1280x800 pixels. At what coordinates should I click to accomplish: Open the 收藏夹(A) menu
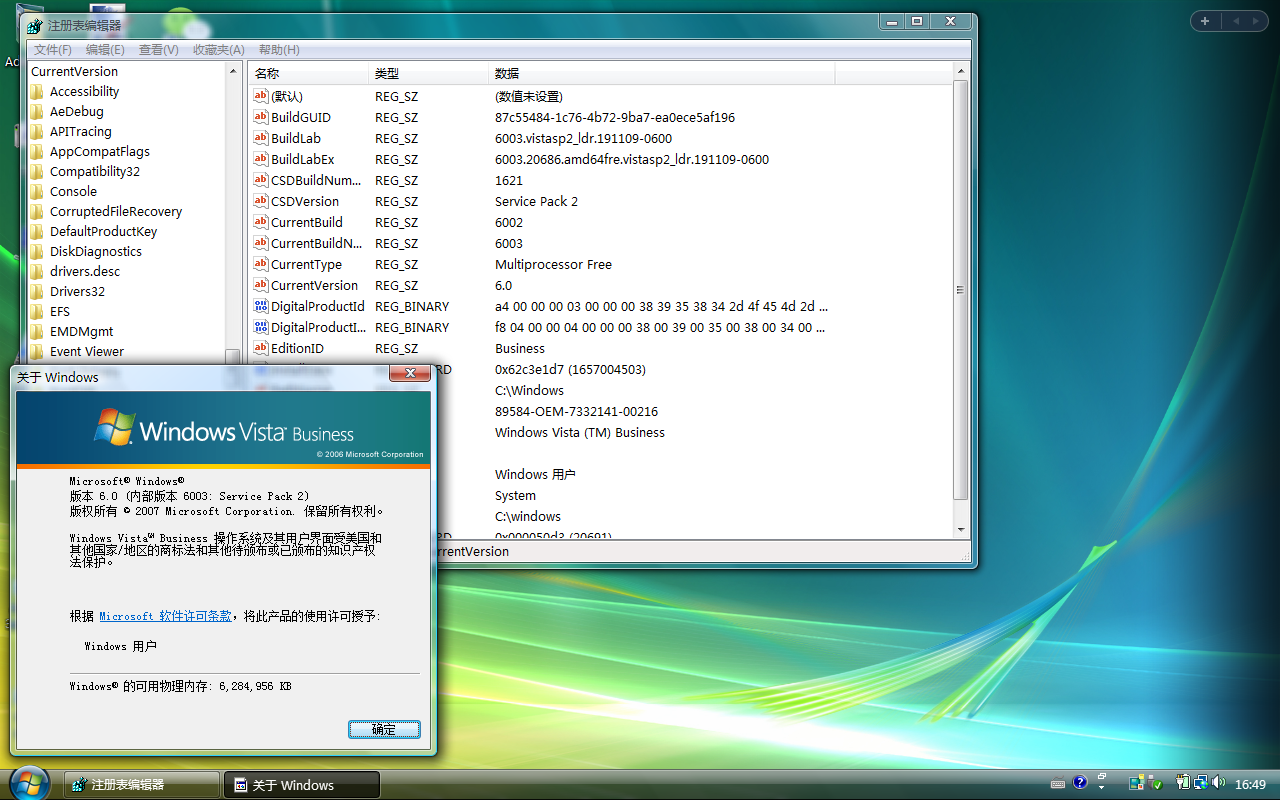[218, 49]
